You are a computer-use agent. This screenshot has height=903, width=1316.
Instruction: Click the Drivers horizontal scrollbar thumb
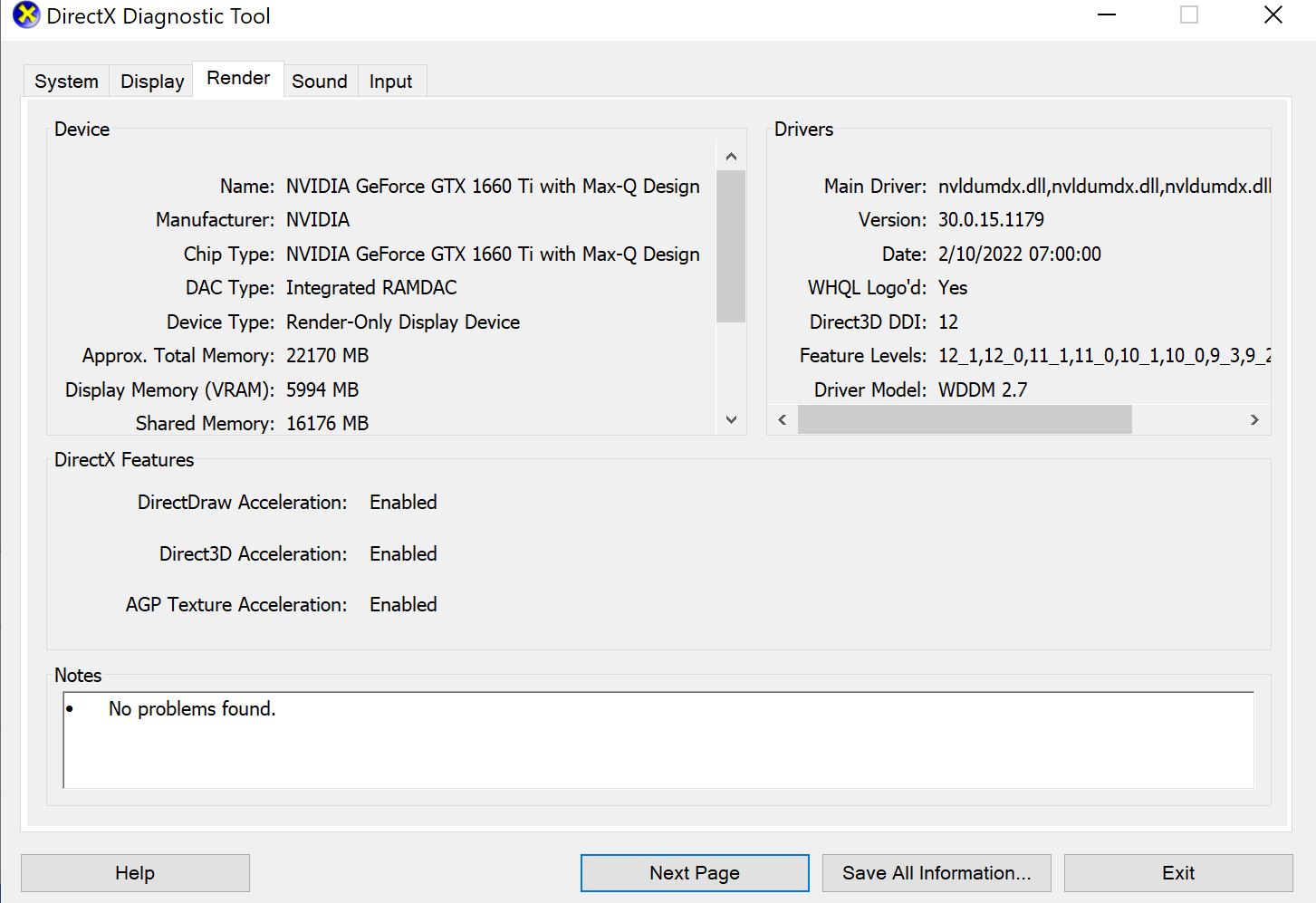(x=965, y=419)
